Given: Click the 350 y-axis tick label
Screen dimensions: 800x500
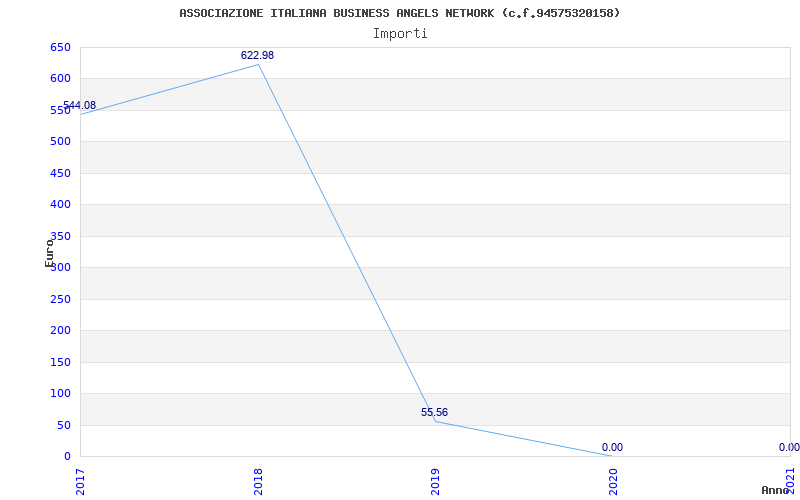Looking at the screenshot, I should [60, 236].
